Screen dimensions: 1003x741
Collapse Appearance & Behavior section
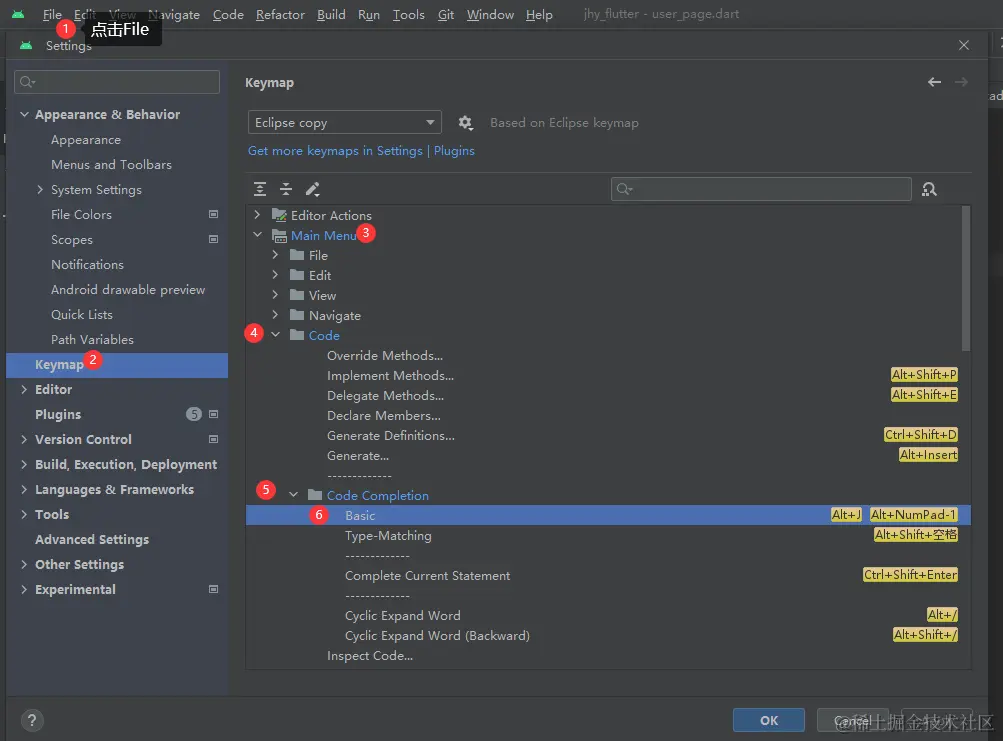(24, 115)
